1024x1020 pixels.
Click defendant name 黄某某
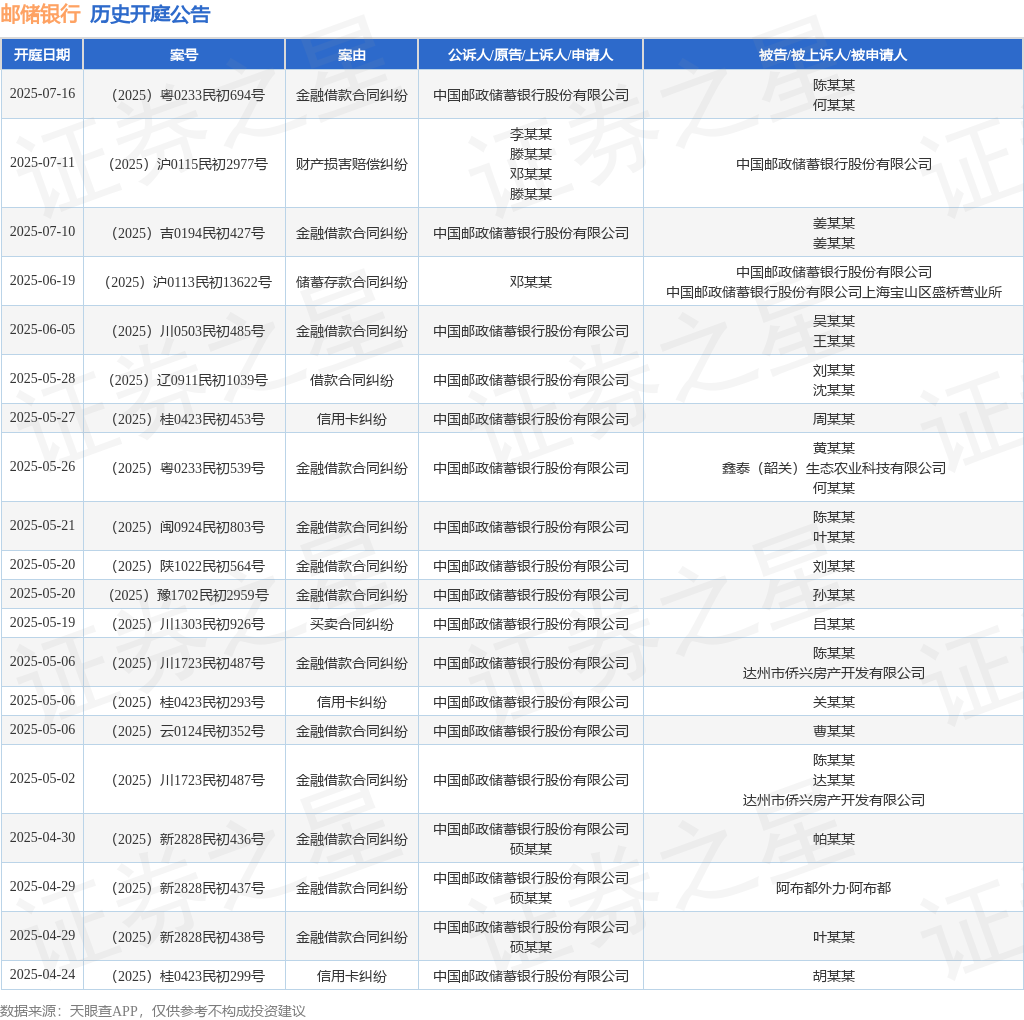(x=833, y=448)
